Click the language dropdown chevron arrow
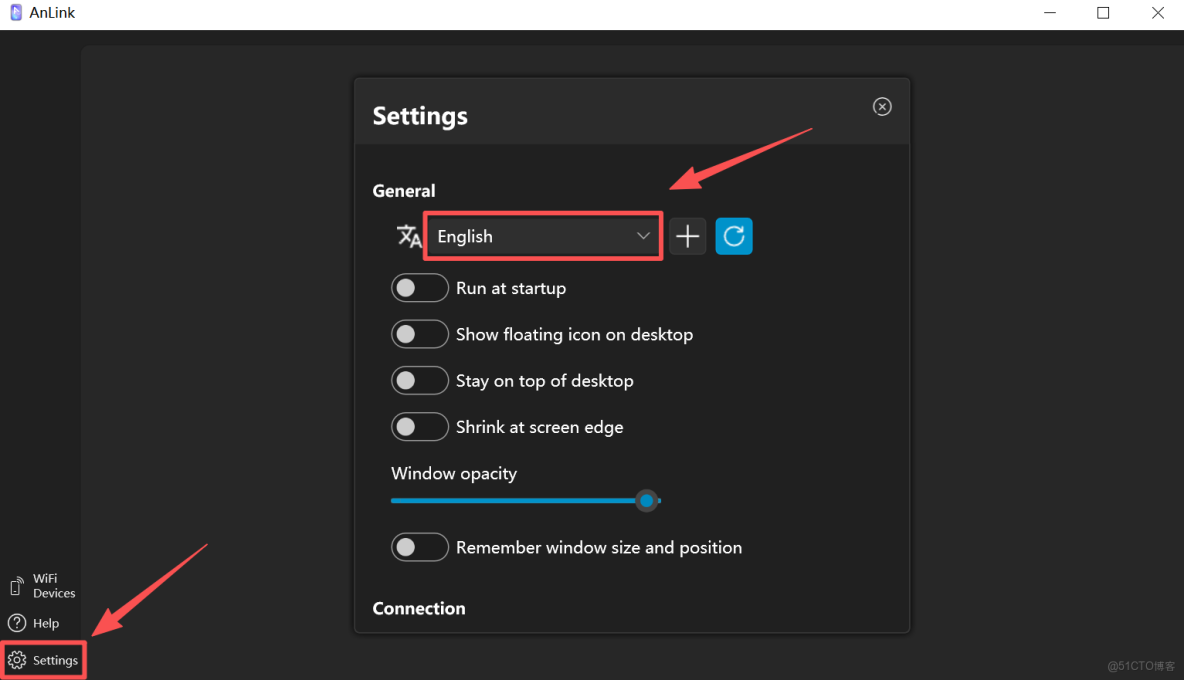This screenshot has width=1184, height=680. click(643, 236)
